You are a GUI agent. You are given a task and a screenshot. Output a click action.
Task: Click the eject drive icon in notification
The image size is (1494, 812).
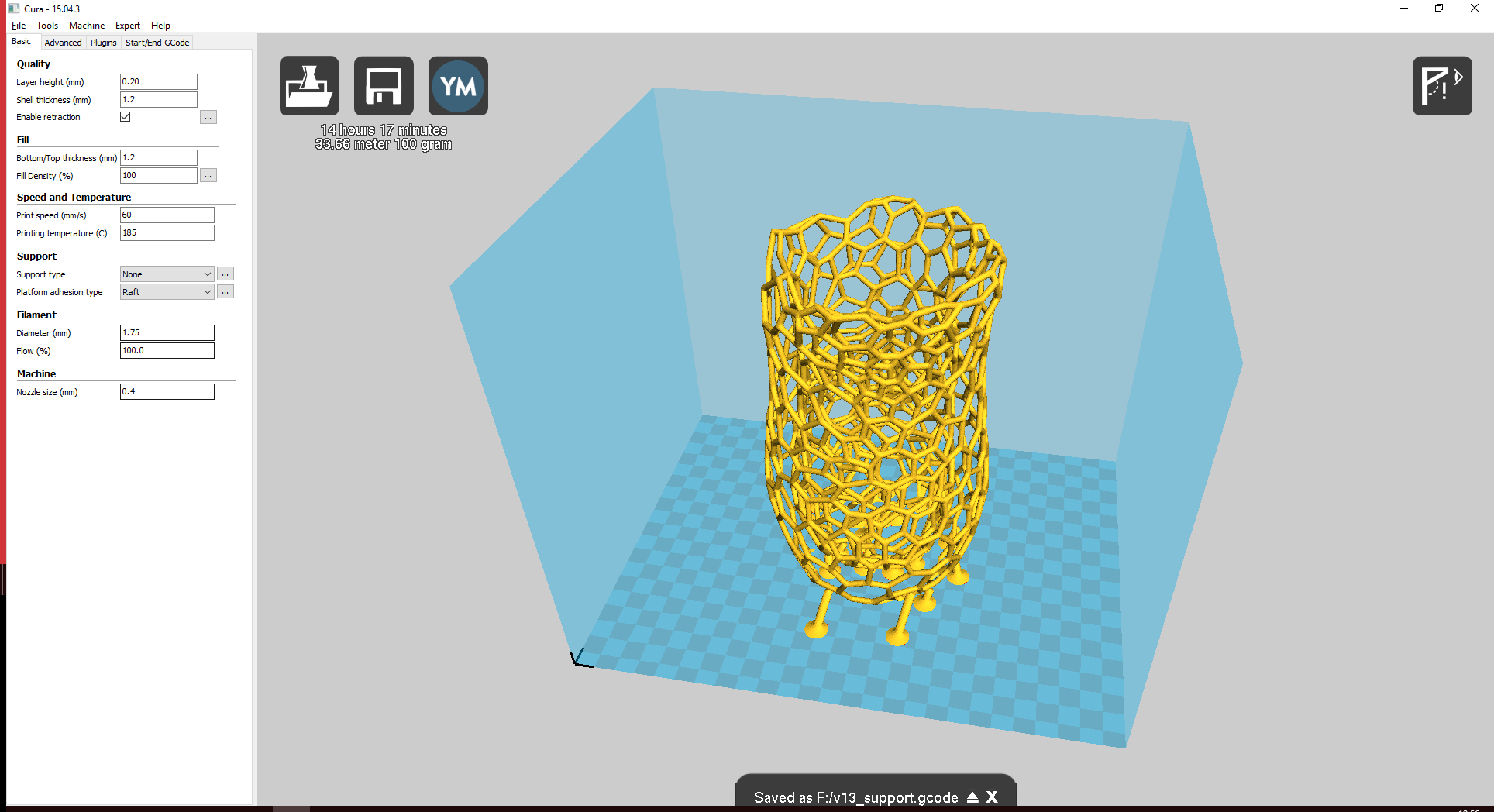972,797
